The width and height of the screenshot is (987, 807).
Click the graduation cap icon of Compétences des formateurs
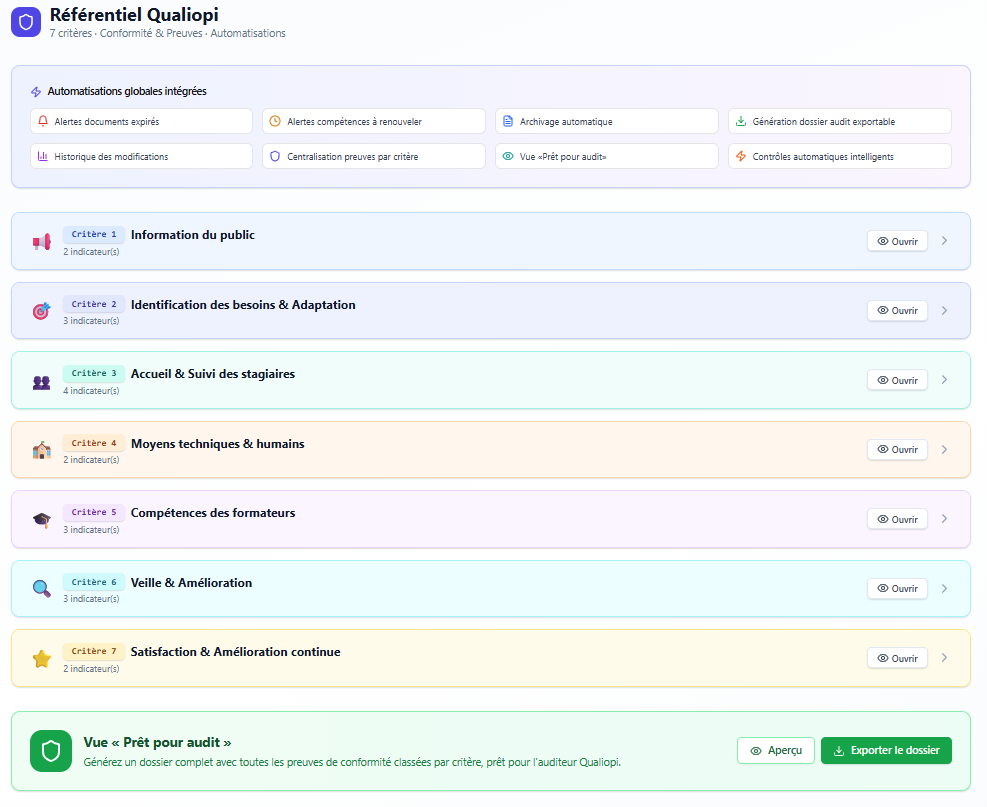42,520
